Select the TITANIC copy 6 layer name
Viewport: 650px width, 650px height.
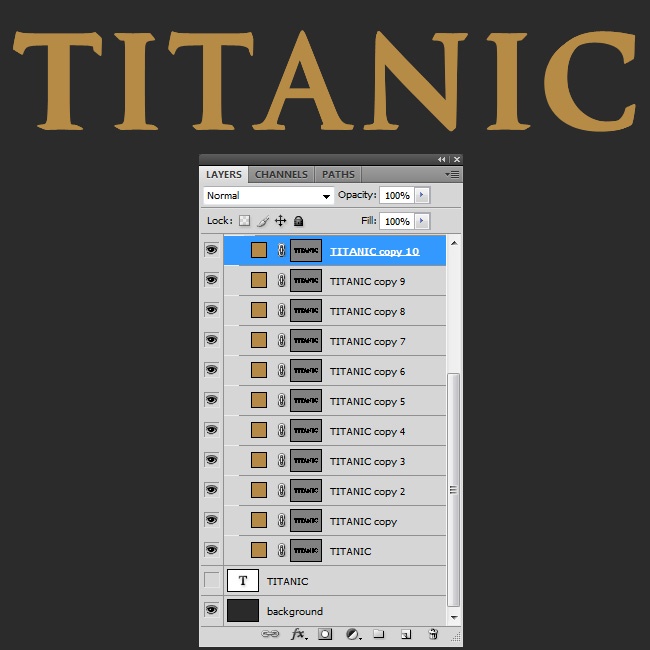coord(367,371)
